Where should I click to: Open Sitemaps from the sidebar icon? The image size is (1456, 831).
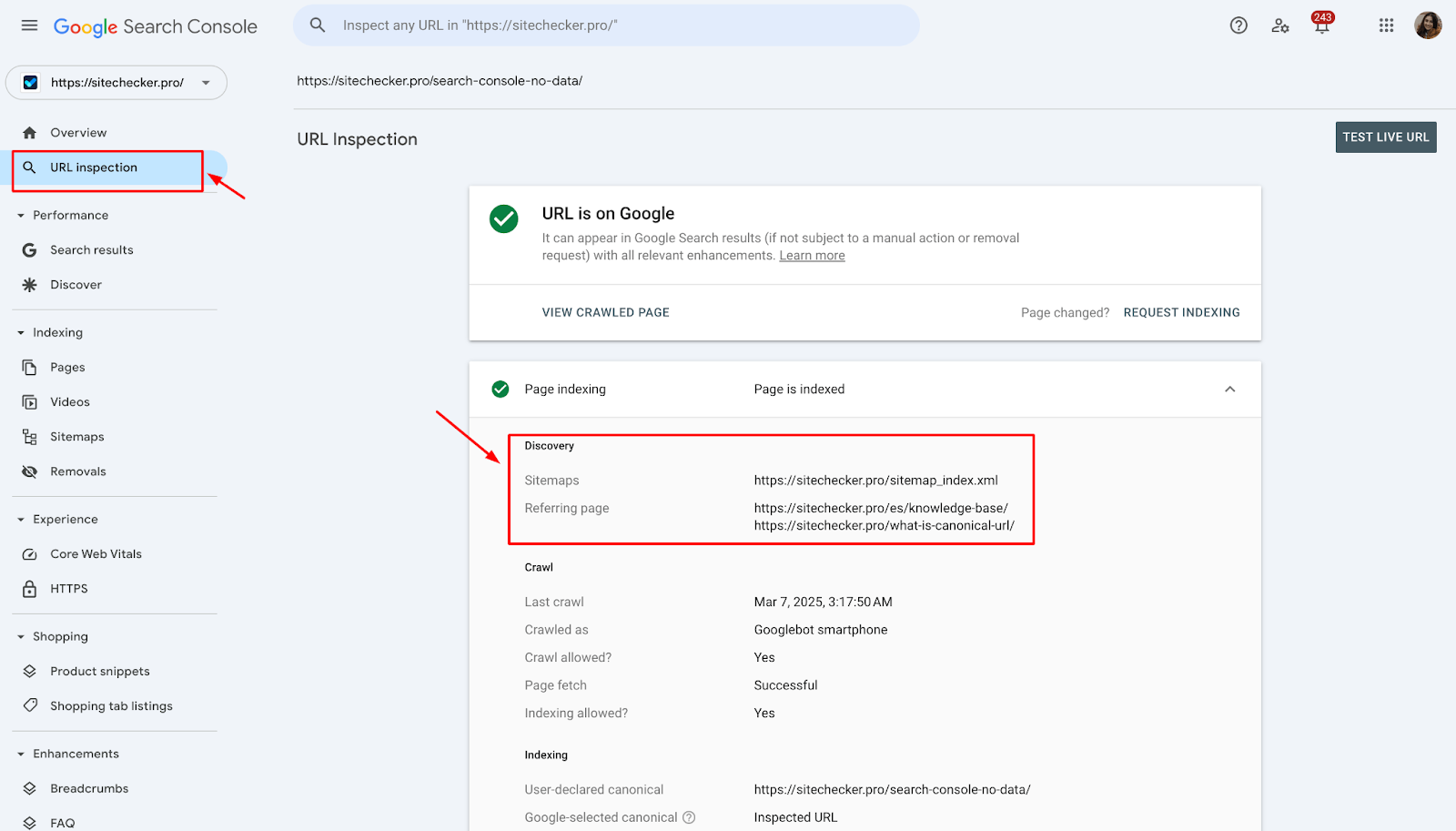point(30,436)
